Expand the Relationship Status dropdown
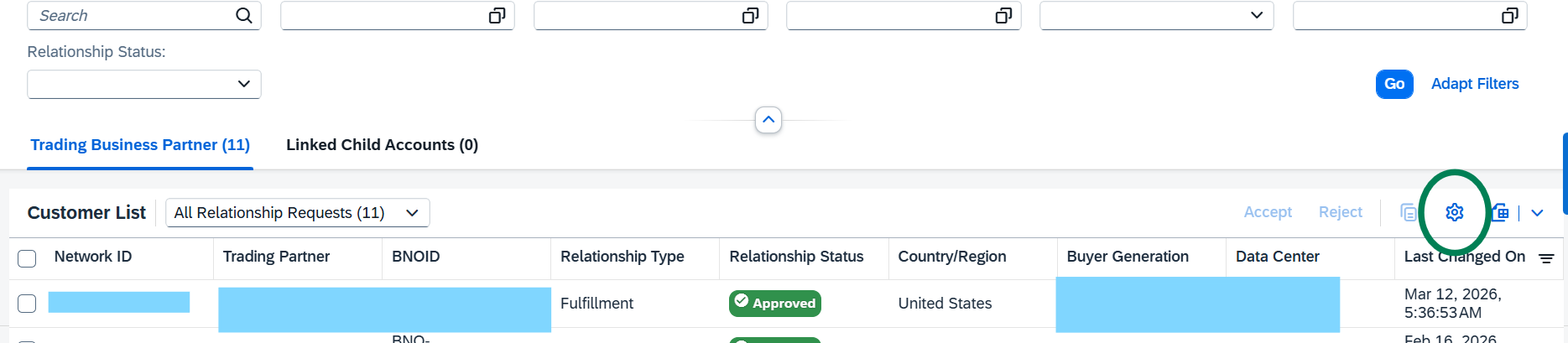Screen dimensions: 1568x343 tap(243, 84)
